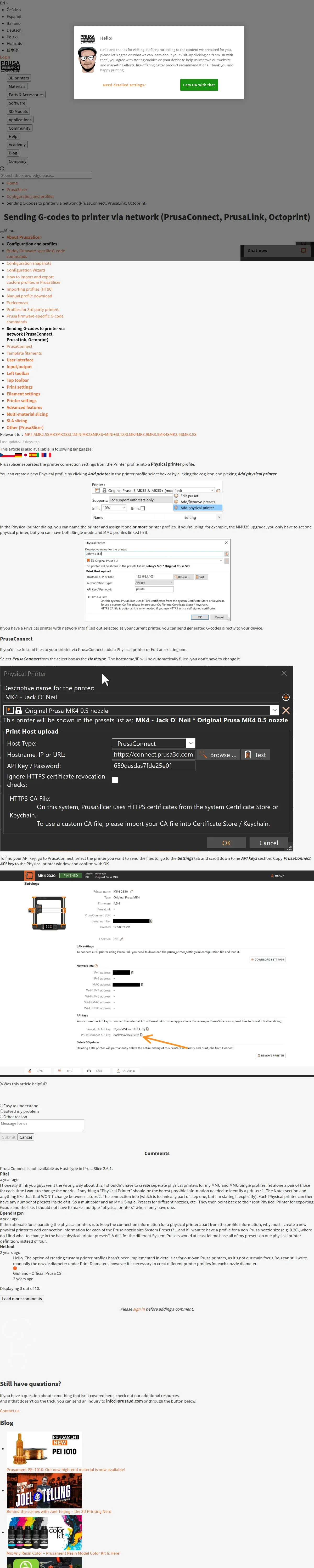Click the cog icon beside printer selector
314x1568 pixels.
(218, 490)
